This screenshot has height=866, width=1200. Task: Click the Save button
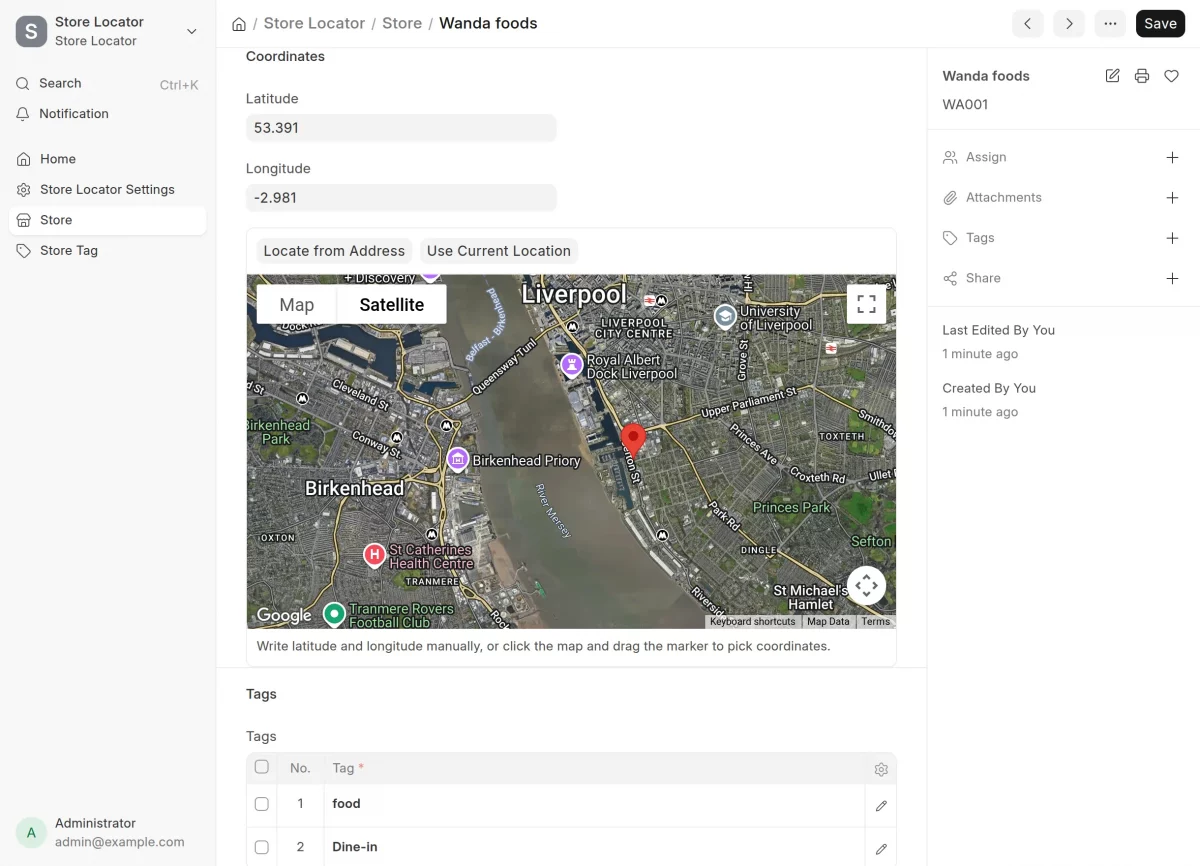1160,24
